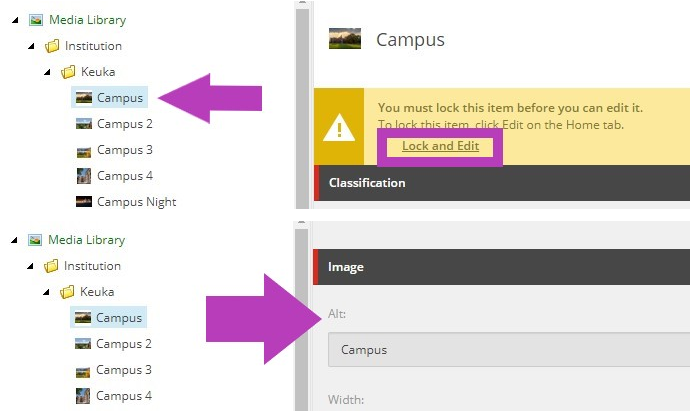Collapse the Institution node in bottom tree
This screenshot has height=412, width=691.
pos(30,266)
